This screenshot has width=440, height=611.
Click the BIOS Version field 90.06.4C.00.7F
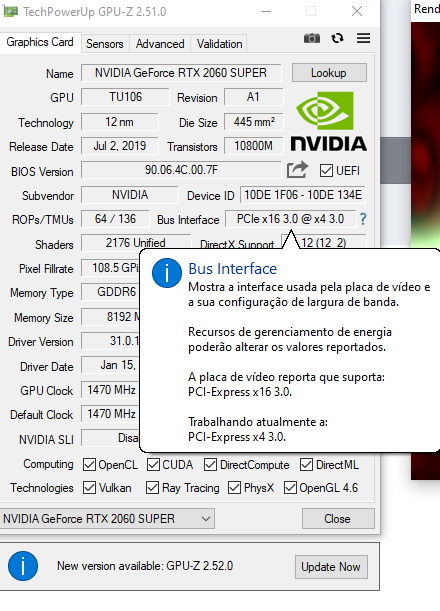click(181, 170)
